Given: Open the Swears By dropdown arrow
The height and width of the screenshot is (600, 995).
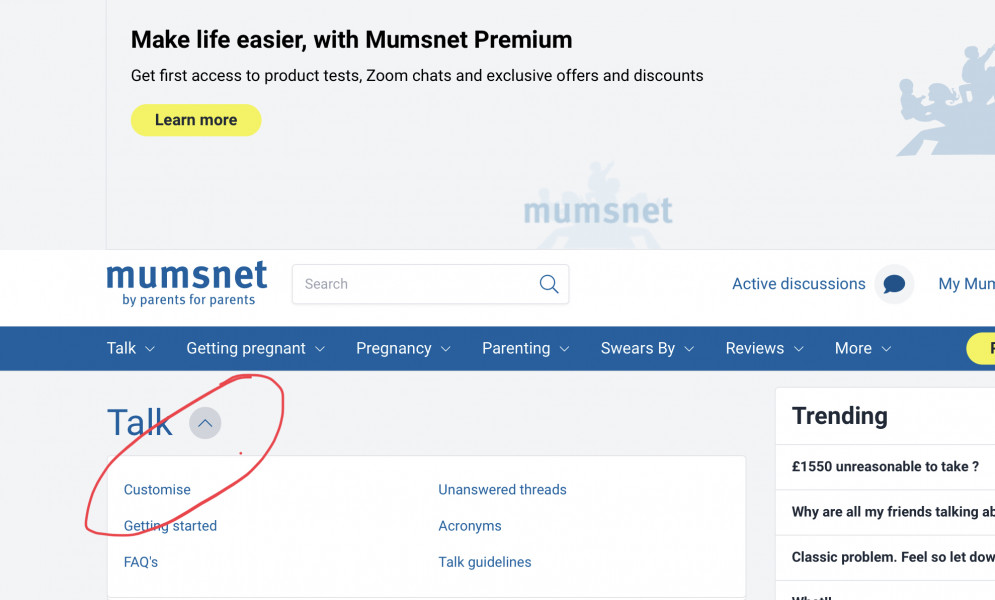Looking at the screenshot, I should [x=688, y=348].
